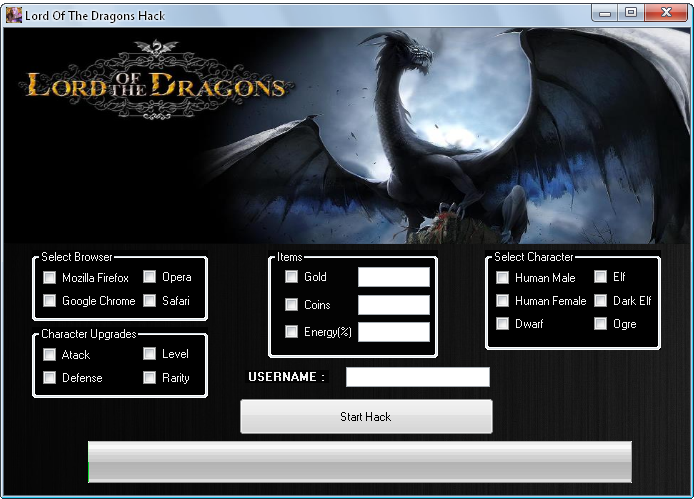Click the 'USERNAME :' label
This screenshot has height=499, width=694.
coord(286,377)
